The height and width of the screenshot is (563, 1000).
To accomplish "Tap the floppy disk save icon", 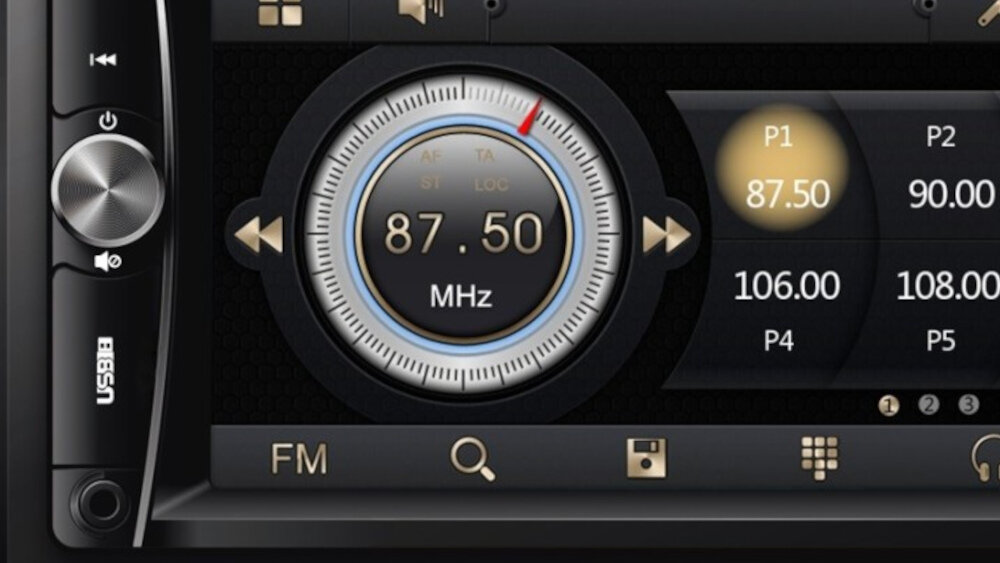I will [646, 458].
